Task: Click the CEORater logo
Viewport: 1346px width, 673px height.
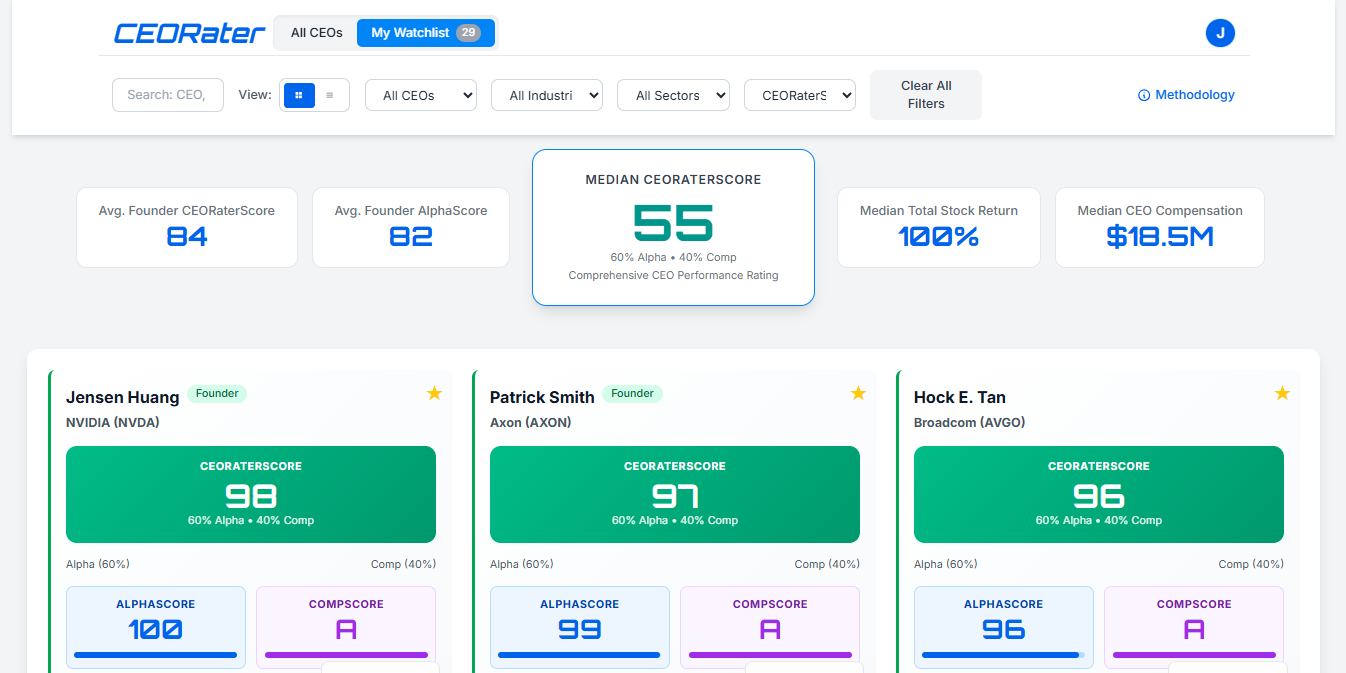Action: click(189, 33)
